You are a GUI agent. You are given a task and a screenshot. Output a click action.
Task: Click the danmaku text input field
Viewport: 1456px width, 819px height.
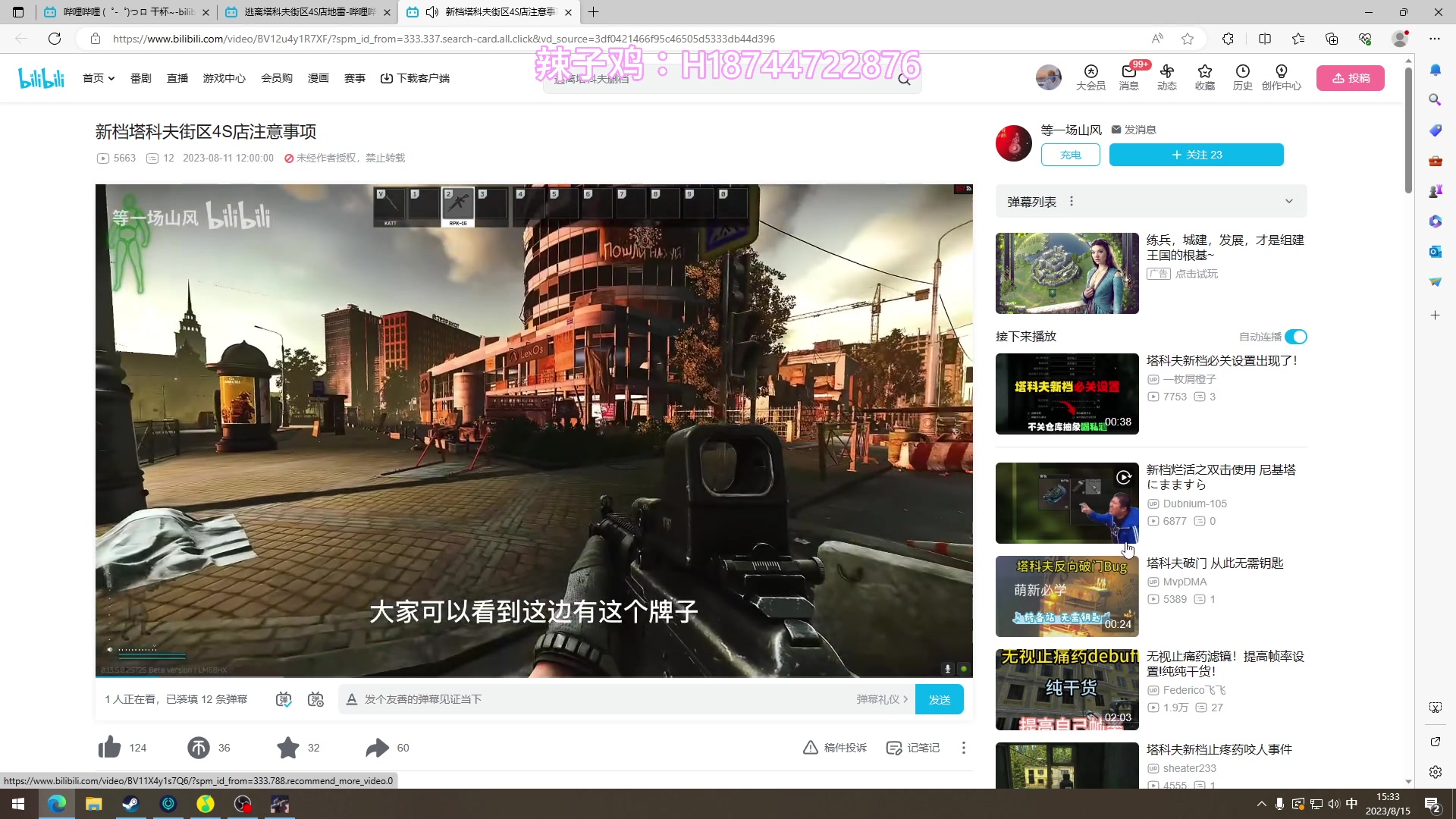tap(607, 699)
